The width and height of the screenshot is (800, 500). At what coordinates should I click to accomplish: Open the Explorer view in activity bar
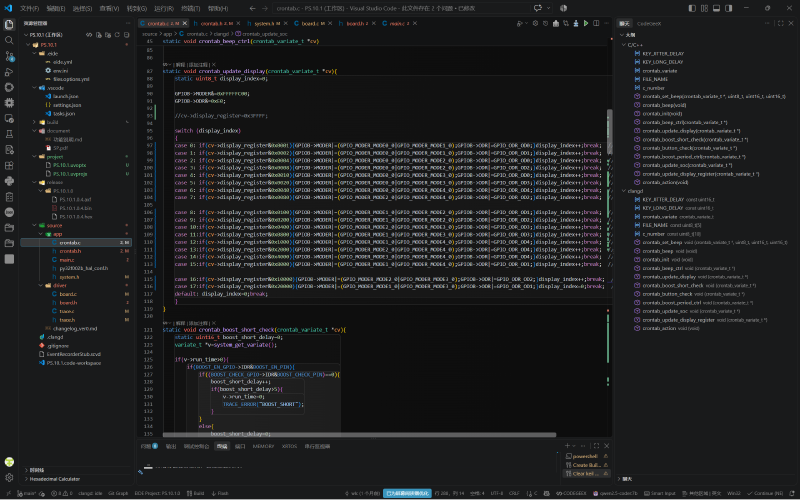pyautogui.click(x=9, y=24)
